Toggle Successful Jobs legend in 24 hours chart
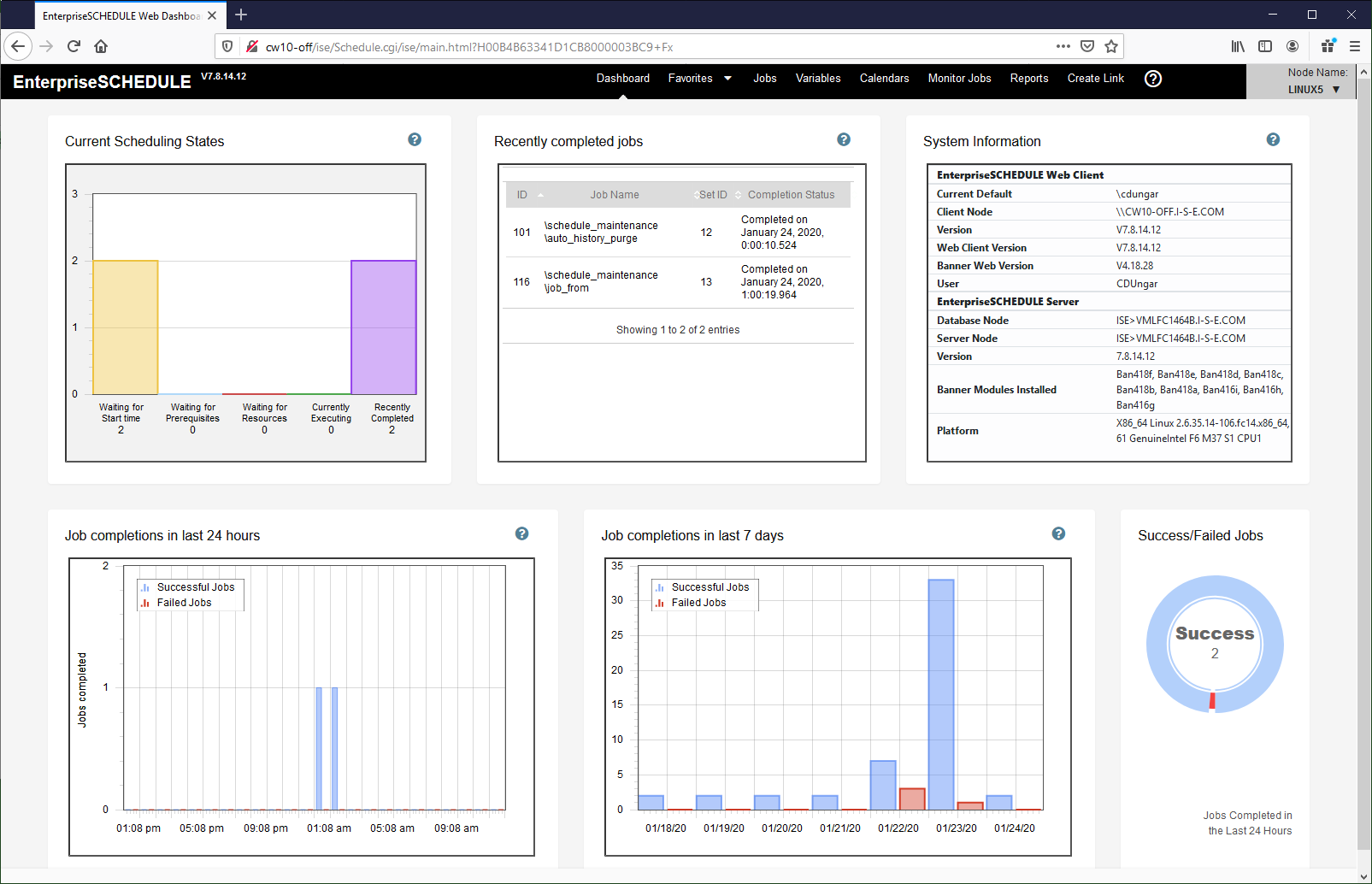Image resolution: width=1372 pixels, height=884 pixels. pos(187,587)
